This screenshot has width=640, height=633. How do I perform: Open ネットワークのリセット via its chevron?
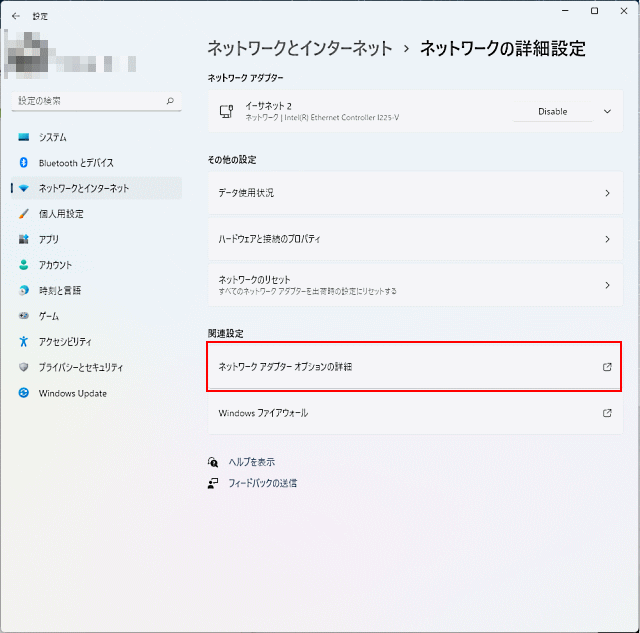coord(607,285)
